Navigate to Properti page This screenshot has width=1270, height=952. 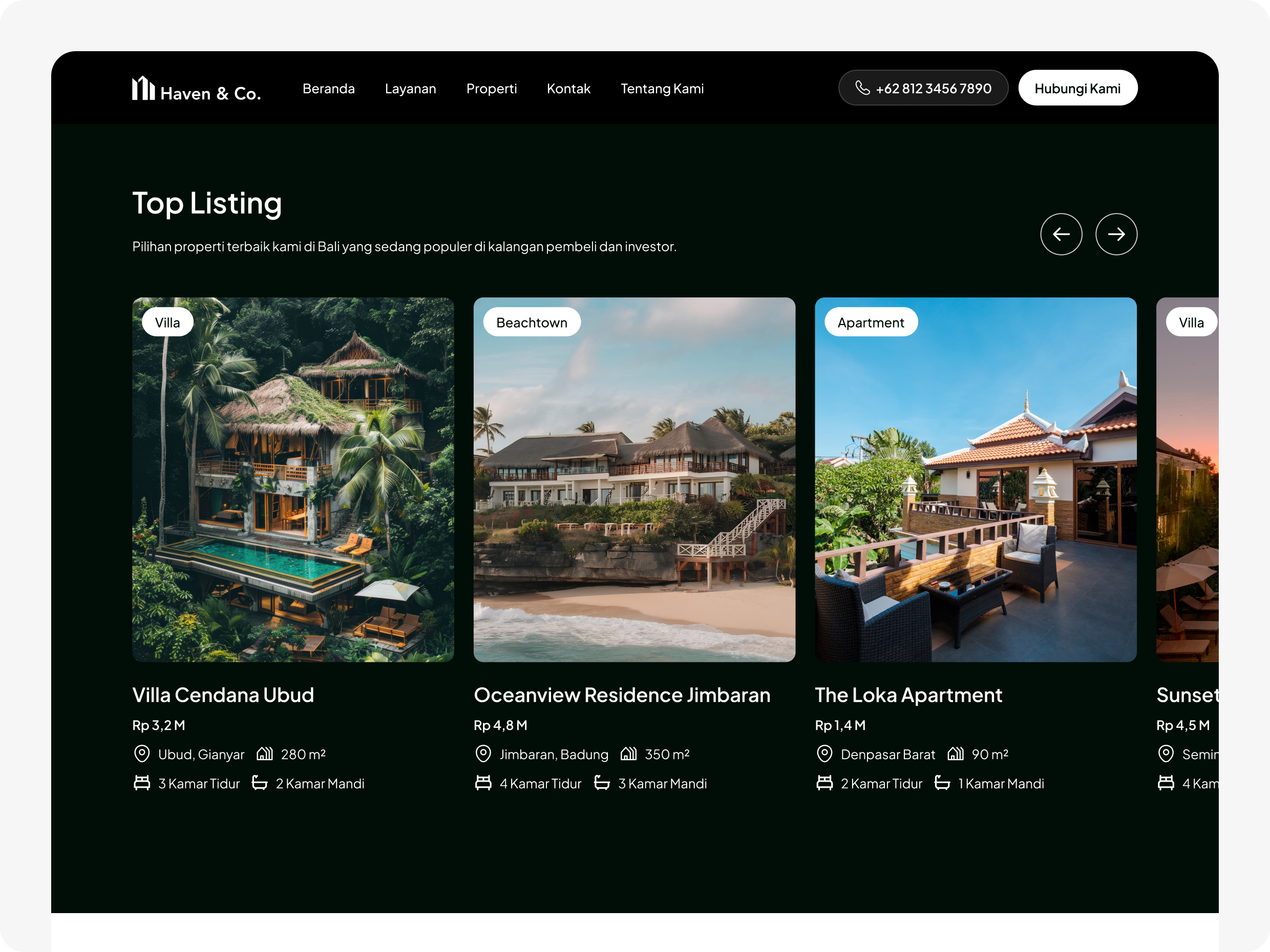tap(492, 89)
